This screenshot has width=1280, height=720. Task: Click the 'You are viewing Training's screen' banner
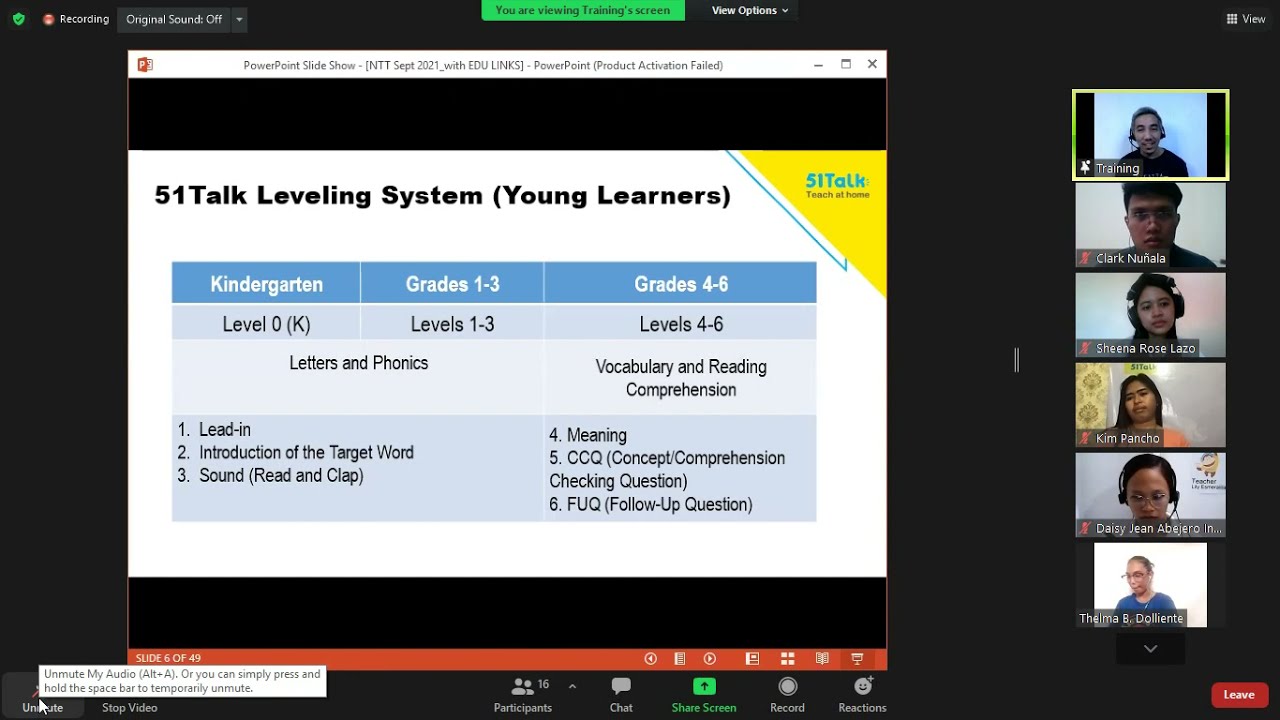tap(583, 10)
